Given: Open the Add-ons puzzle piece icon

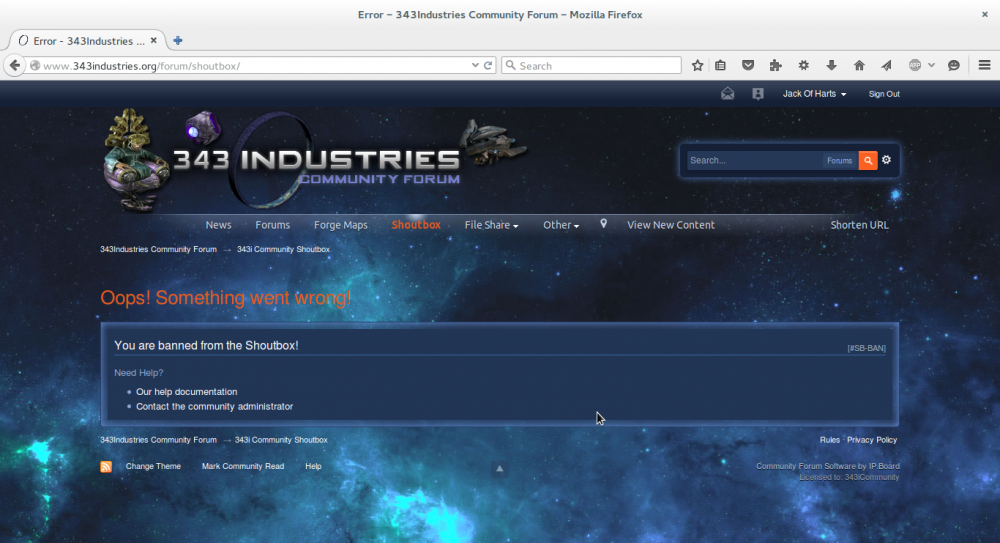Looking at the screenshot, I should tap(776, 65).
